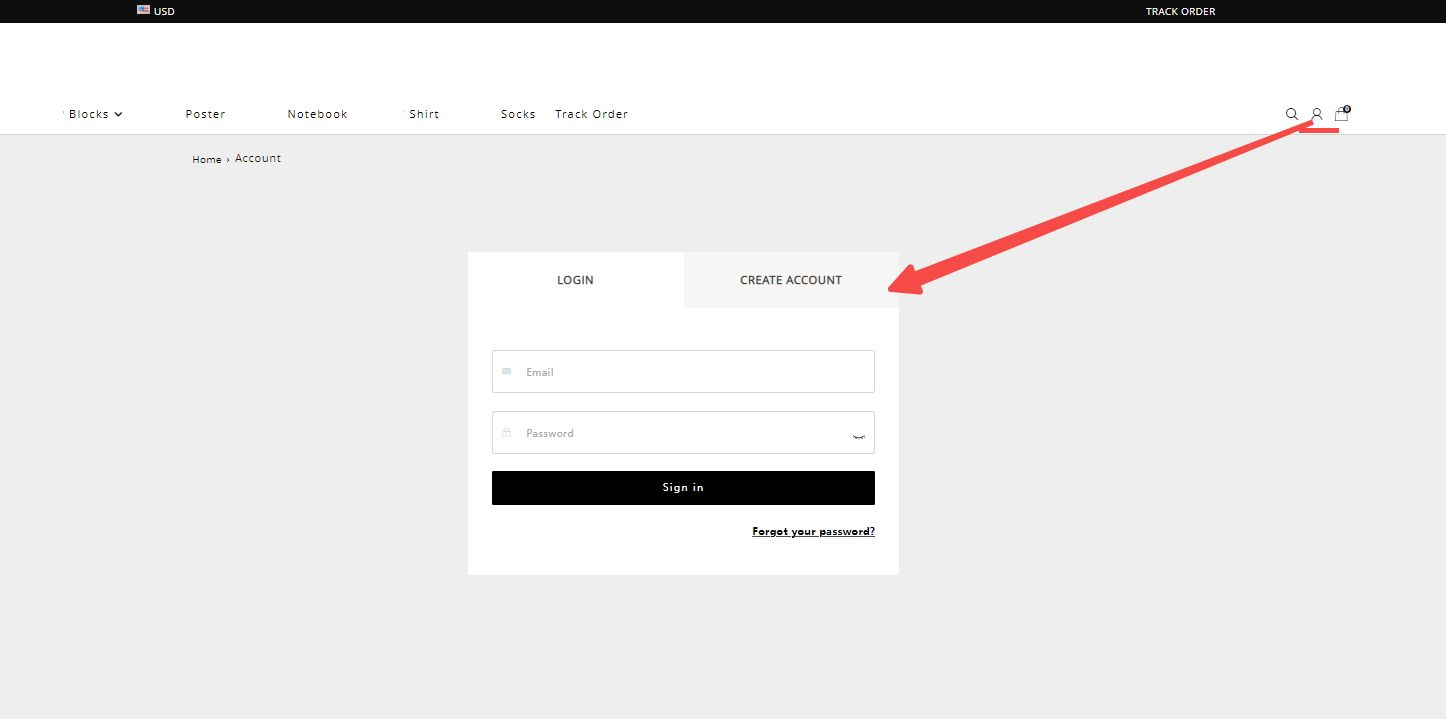The height and width of the screenshot is (719, 1446).
Task: Click the account user icon
Action: pos(1317,114)
